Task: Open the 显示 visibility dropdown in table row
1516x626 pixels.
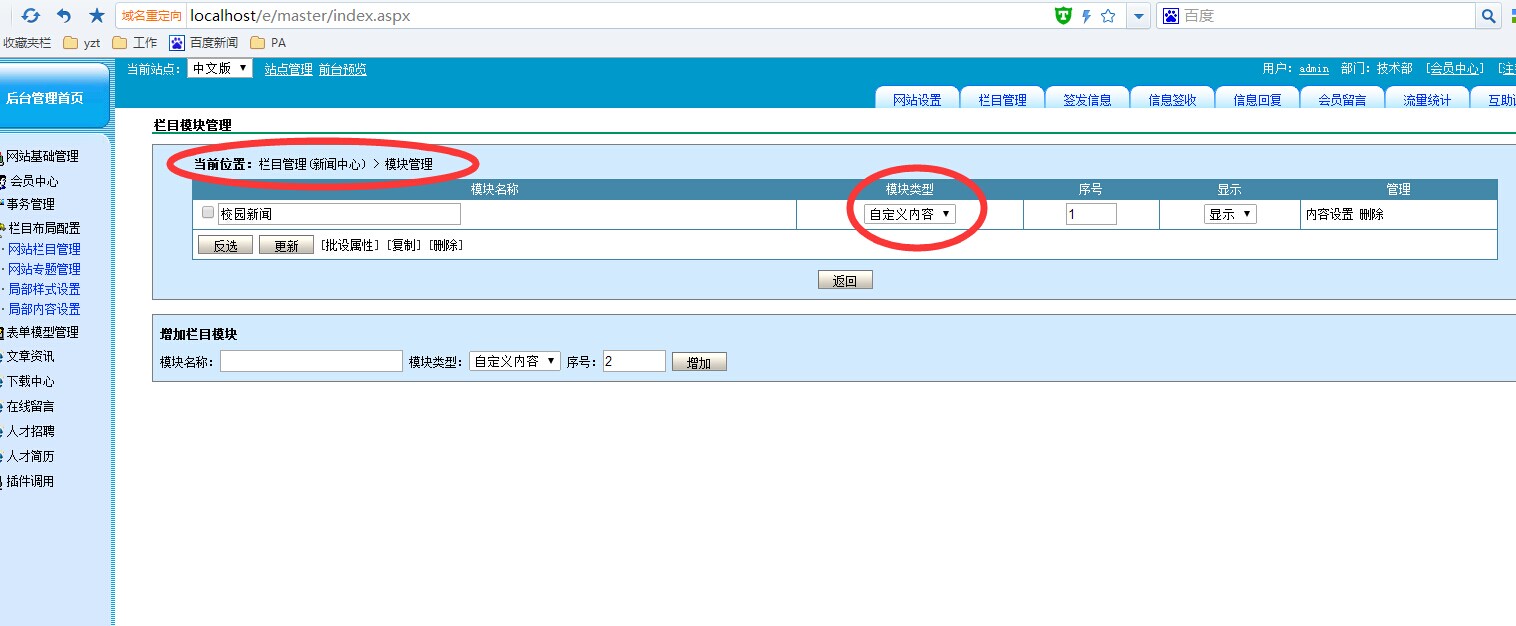Action: pos(1230,214)
